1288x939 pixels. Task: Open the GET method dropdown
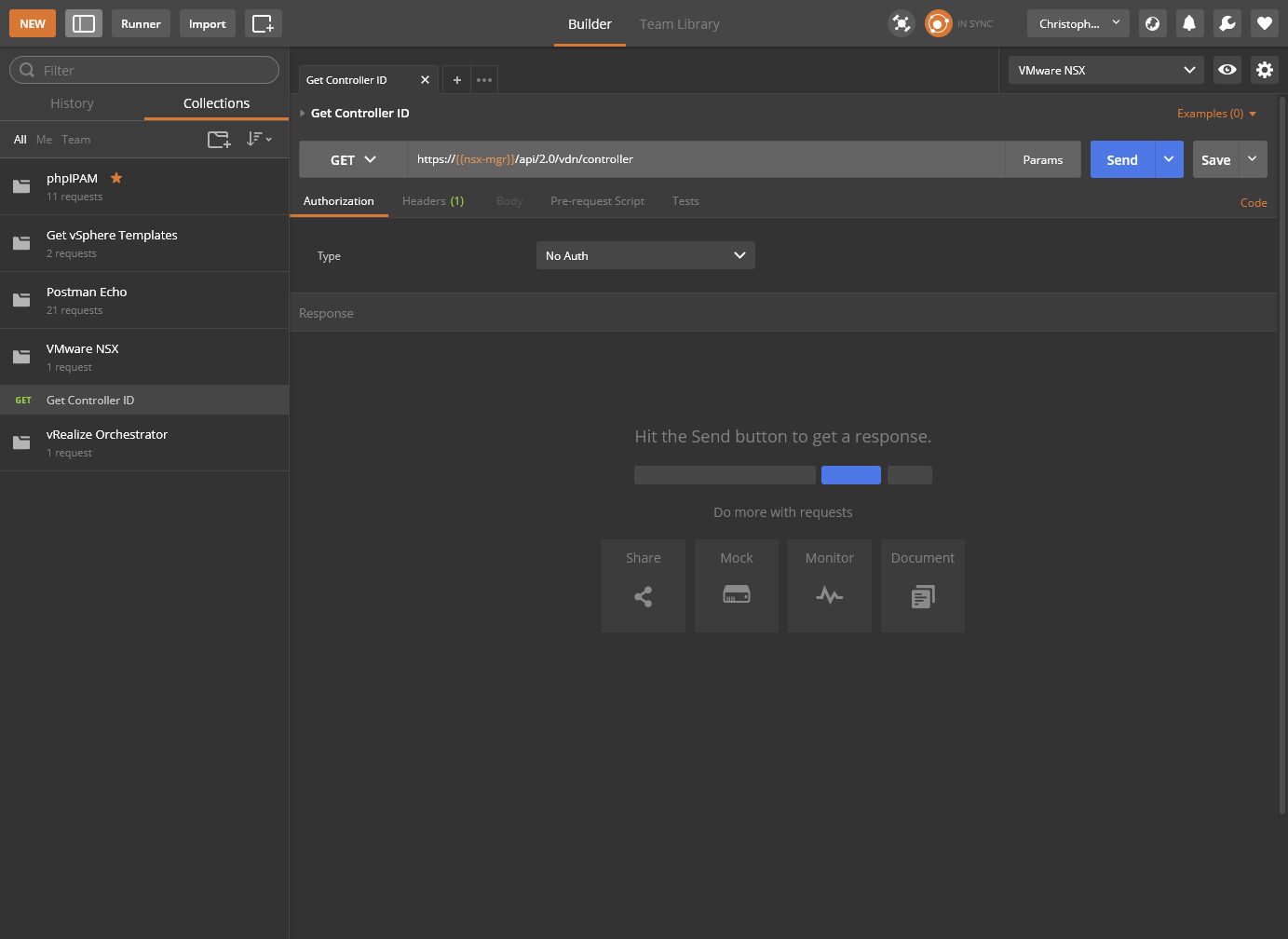[x=353, y=159]
